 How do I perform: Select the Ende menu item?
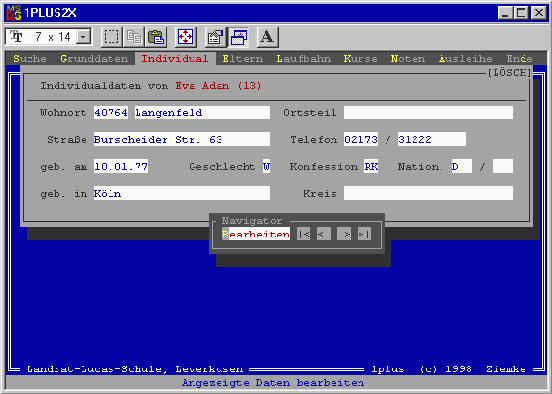pos(519,58)
